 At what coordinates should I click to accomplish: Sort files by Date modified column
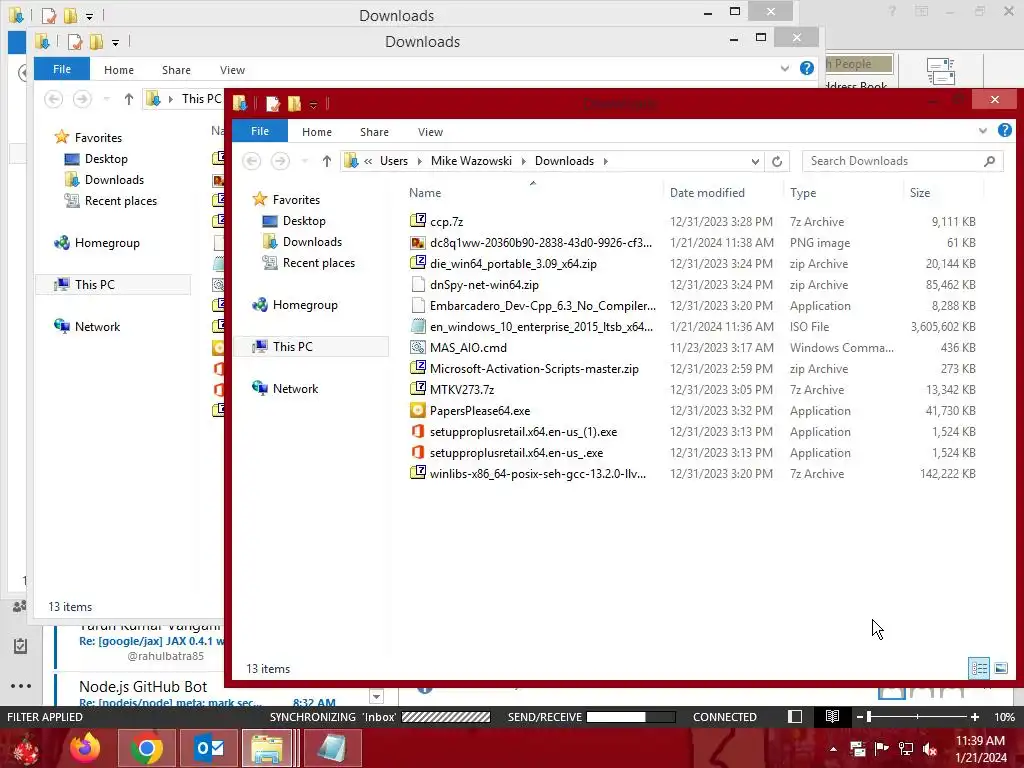coord(707,193)
